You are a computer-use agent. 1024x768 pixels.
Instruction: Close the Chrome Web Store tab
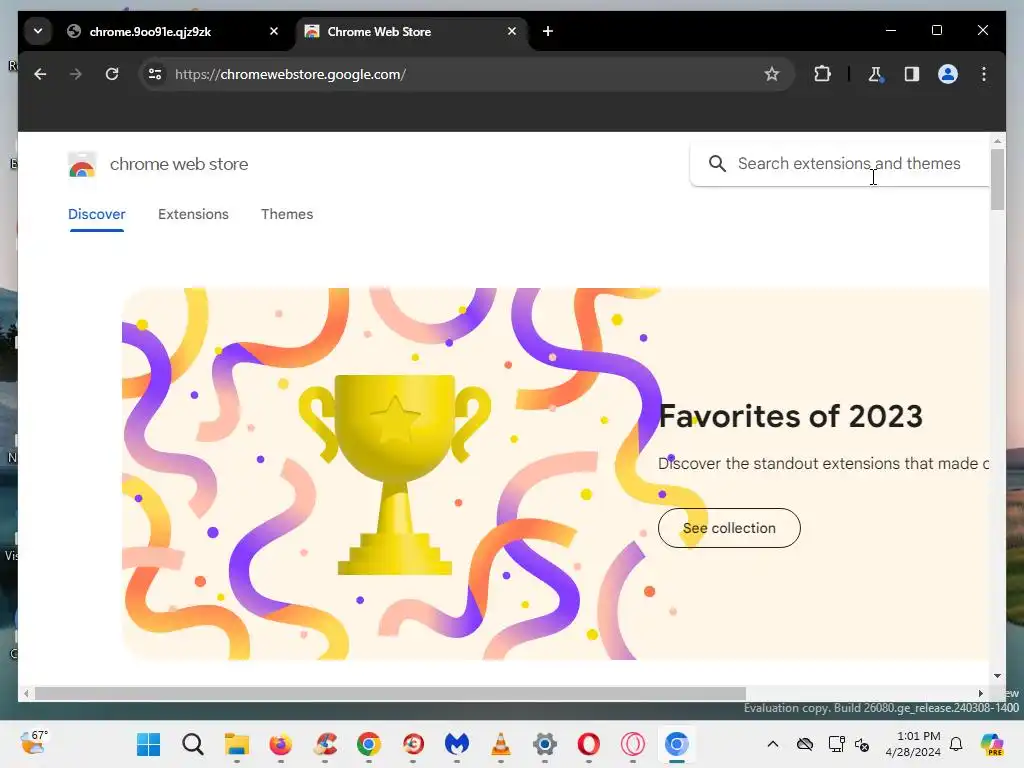[x=512, y=31]
